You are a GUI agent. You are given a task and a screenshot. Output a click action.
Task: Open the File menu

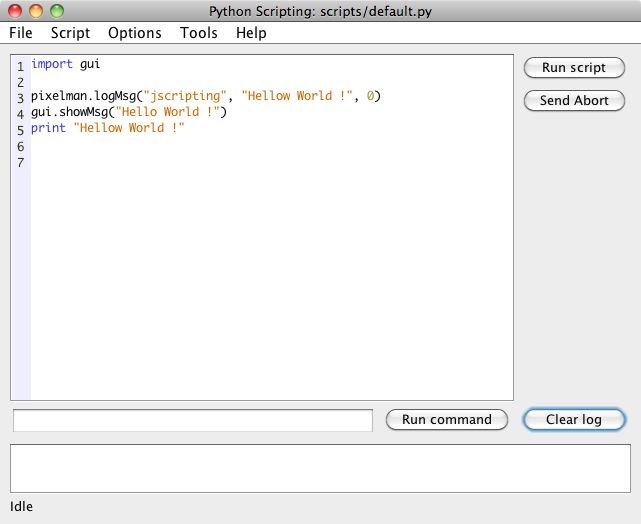(x=20, y=33)
